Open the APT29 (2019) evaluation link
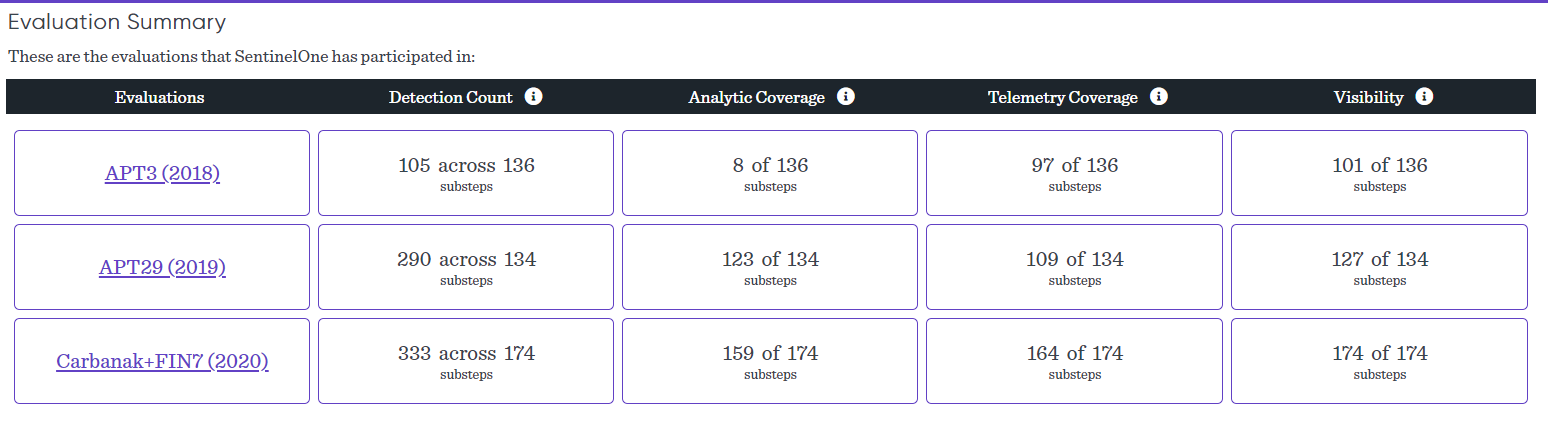The image size is (1548, 423). point(162,267)
